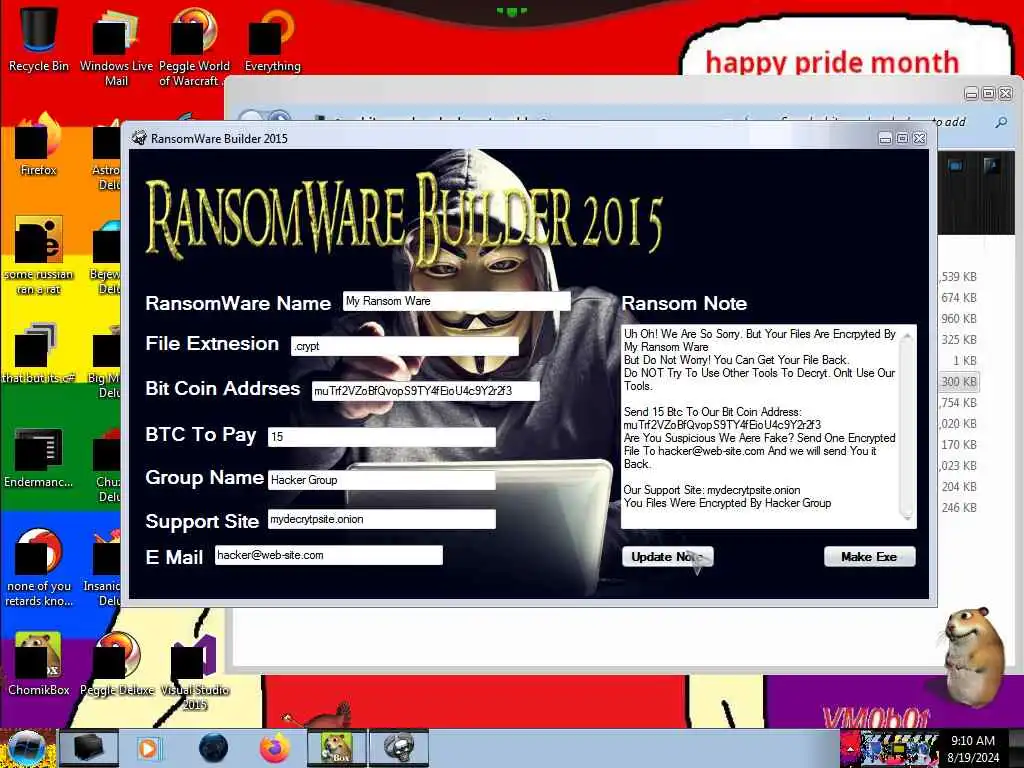Click the Make Exe button
Viewport: 1024px width, 768px height.
[869, 557]
